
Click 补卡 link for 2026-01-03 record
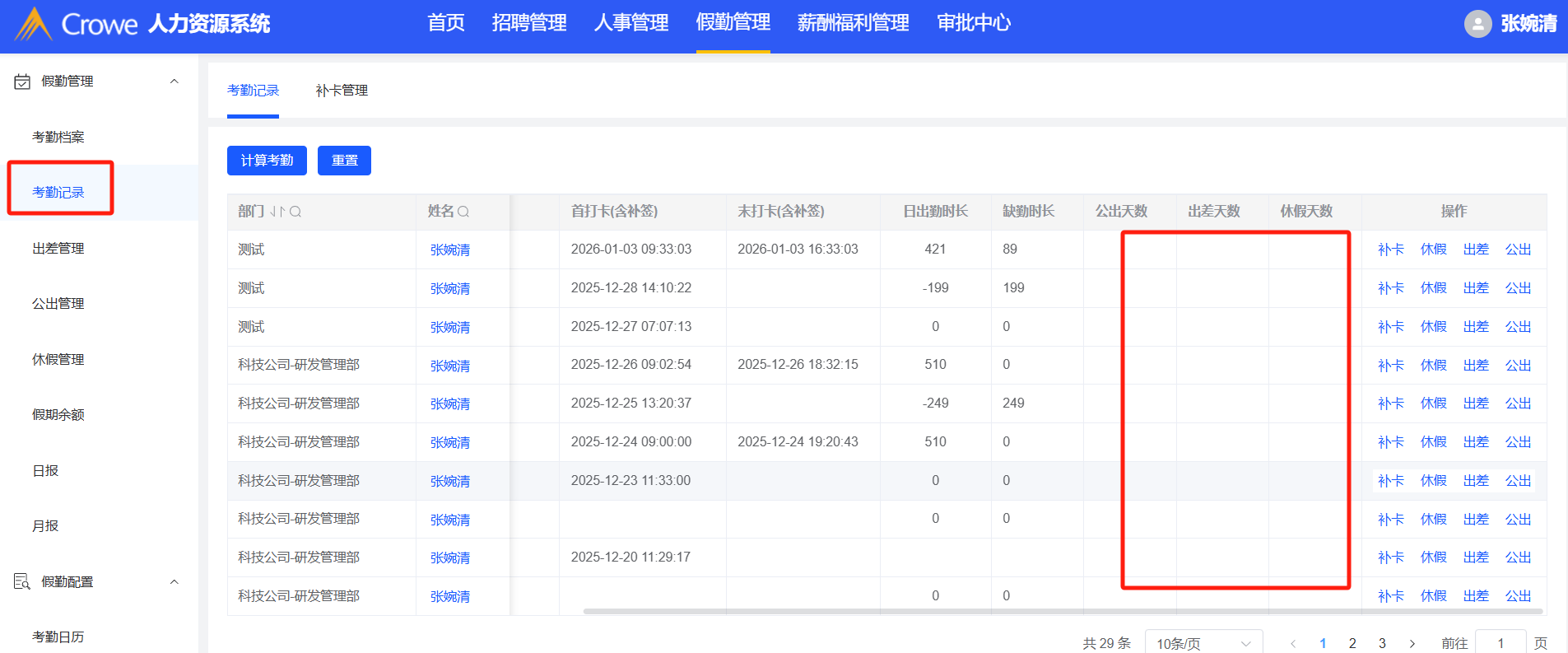click(x=1390, y=250)
